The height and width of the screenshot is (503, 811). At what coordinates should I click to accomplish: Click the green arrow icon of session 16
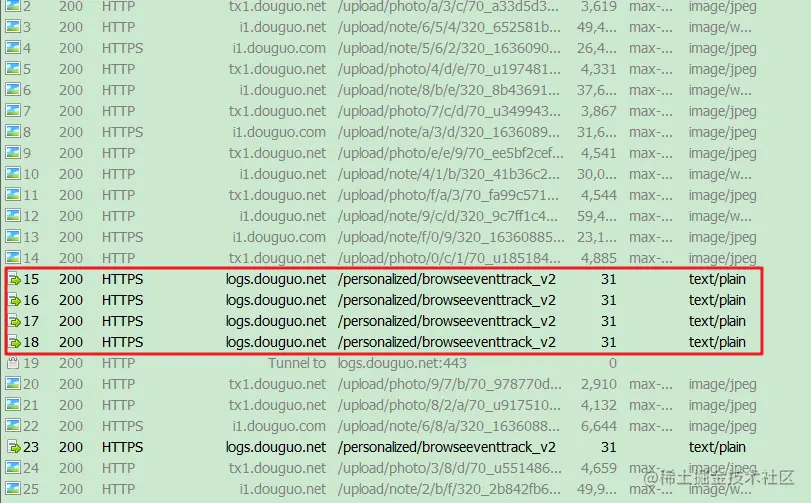tap(14, 300)
